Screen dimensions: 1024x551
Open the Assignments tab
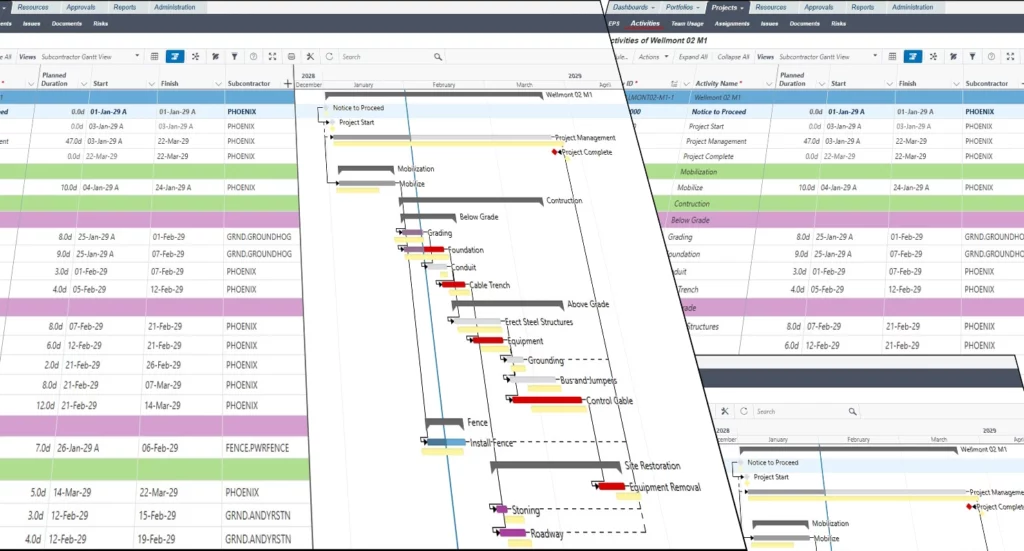[x=731, y=23]
